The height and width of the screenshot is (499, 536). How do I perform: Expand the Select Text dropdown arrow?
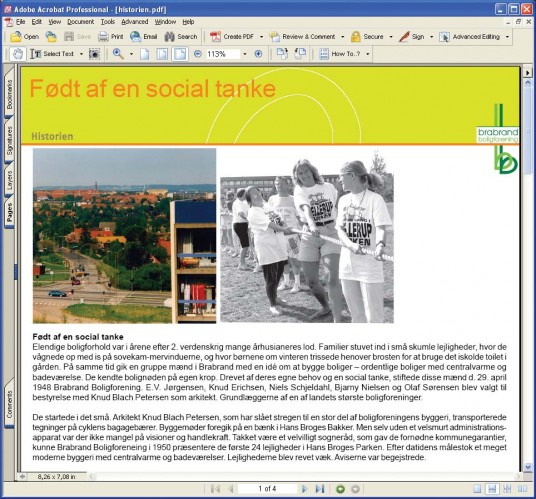tap(81, 54)
